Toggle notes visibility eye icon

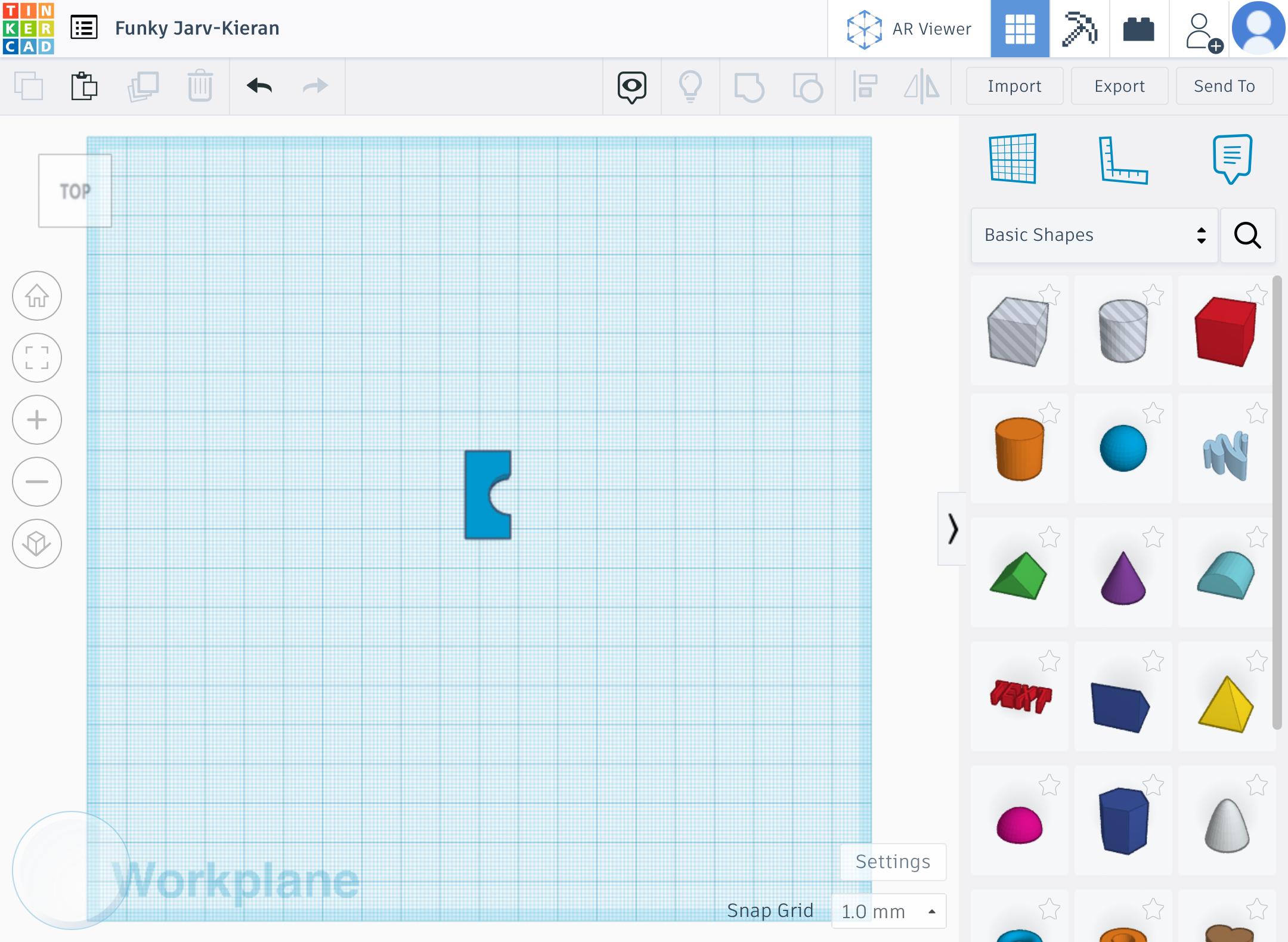tap(631, 87)
